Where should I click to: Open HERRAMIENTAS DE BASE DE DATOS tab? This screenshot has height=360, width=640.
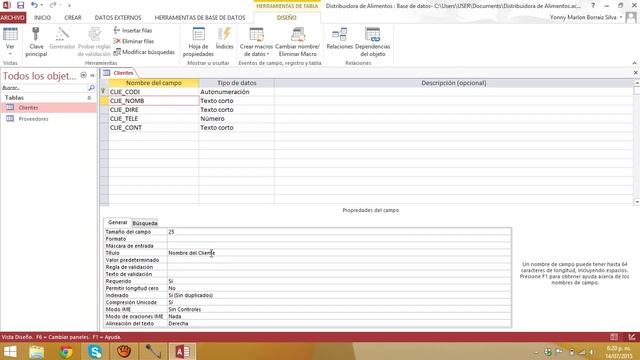200,18
